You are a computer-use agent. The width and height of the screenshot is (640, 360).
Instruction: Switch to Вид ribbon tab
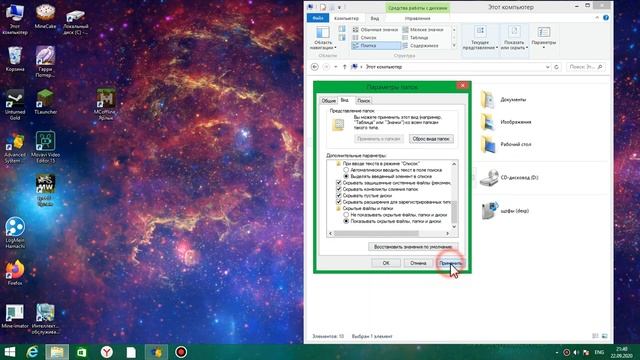click(x=375, y=18)
